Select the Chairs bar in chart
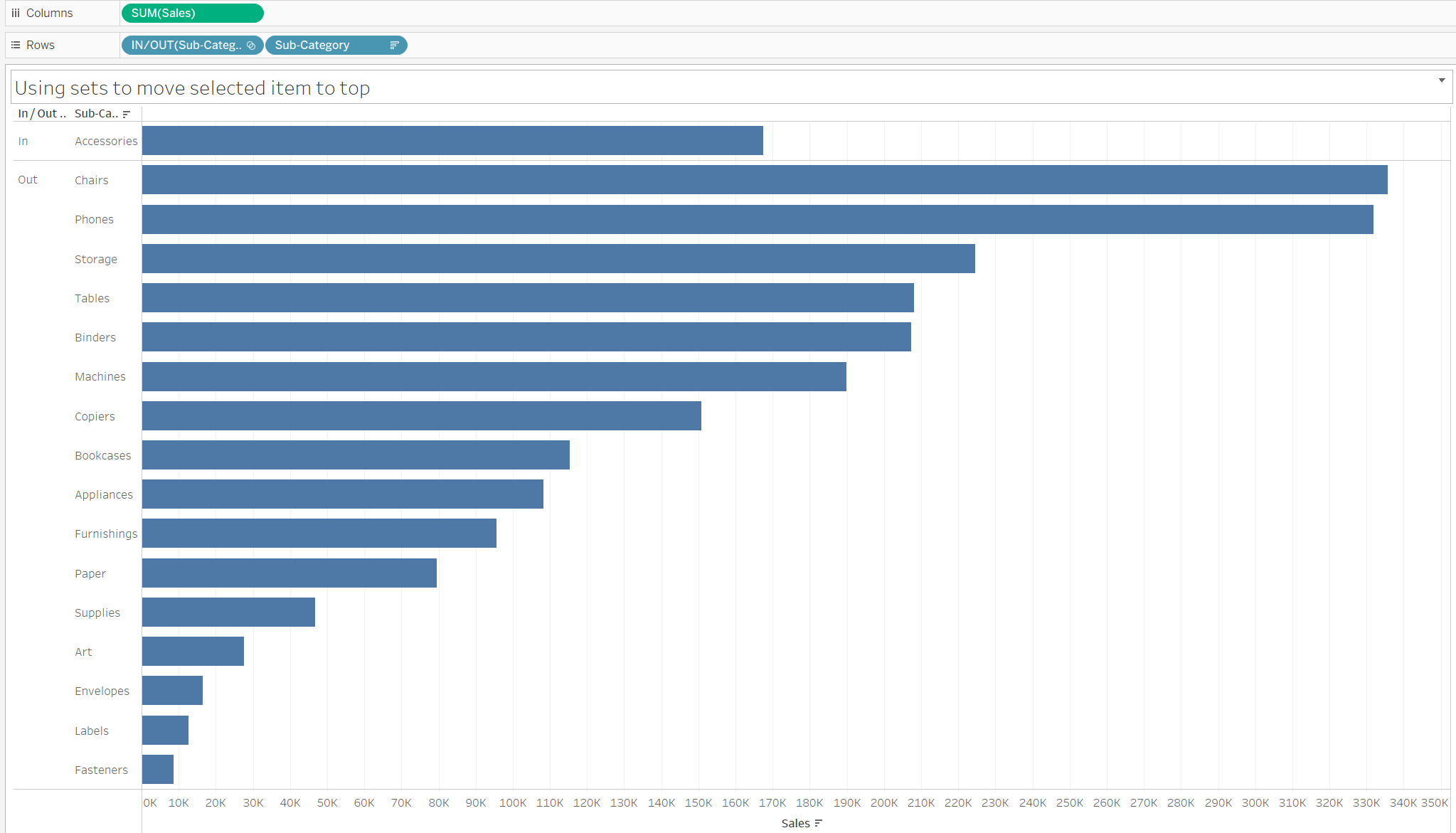Viewport: 1456px width, 833px height. click(764, 180)
